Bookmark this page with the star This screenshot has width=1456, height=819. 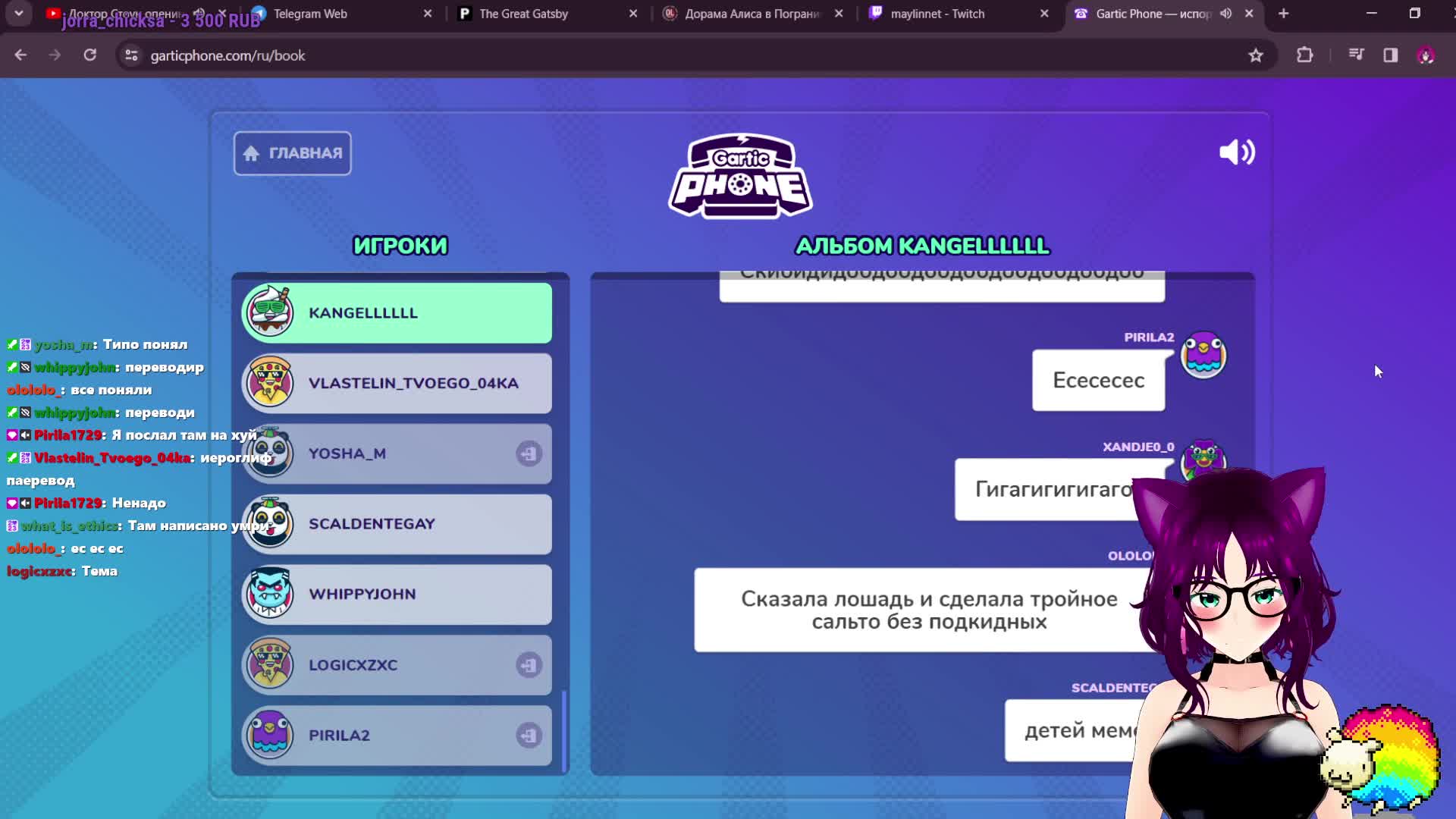(x=1256, y=55)
